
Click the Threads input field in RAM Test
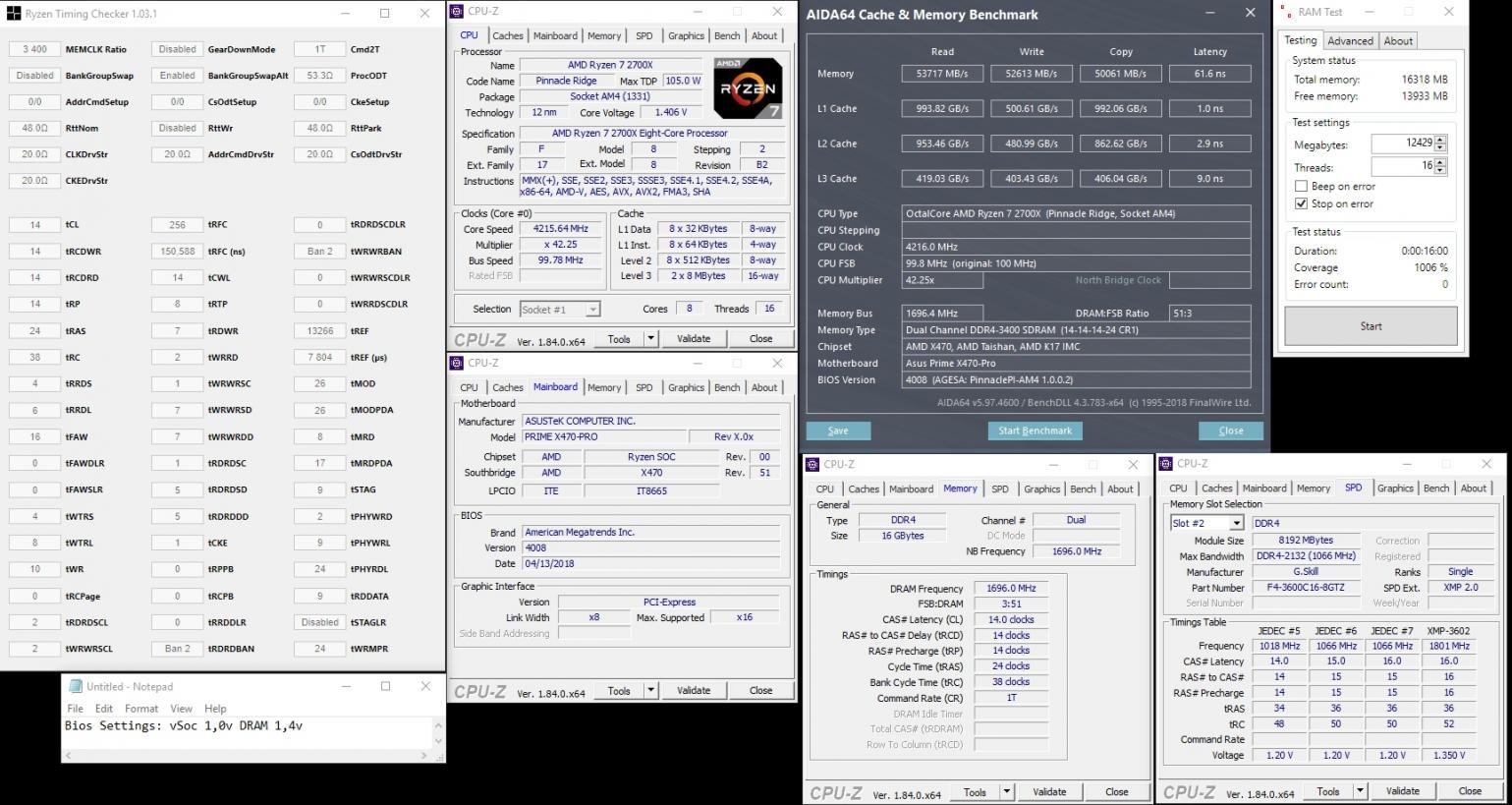(x=1403, y=167)
